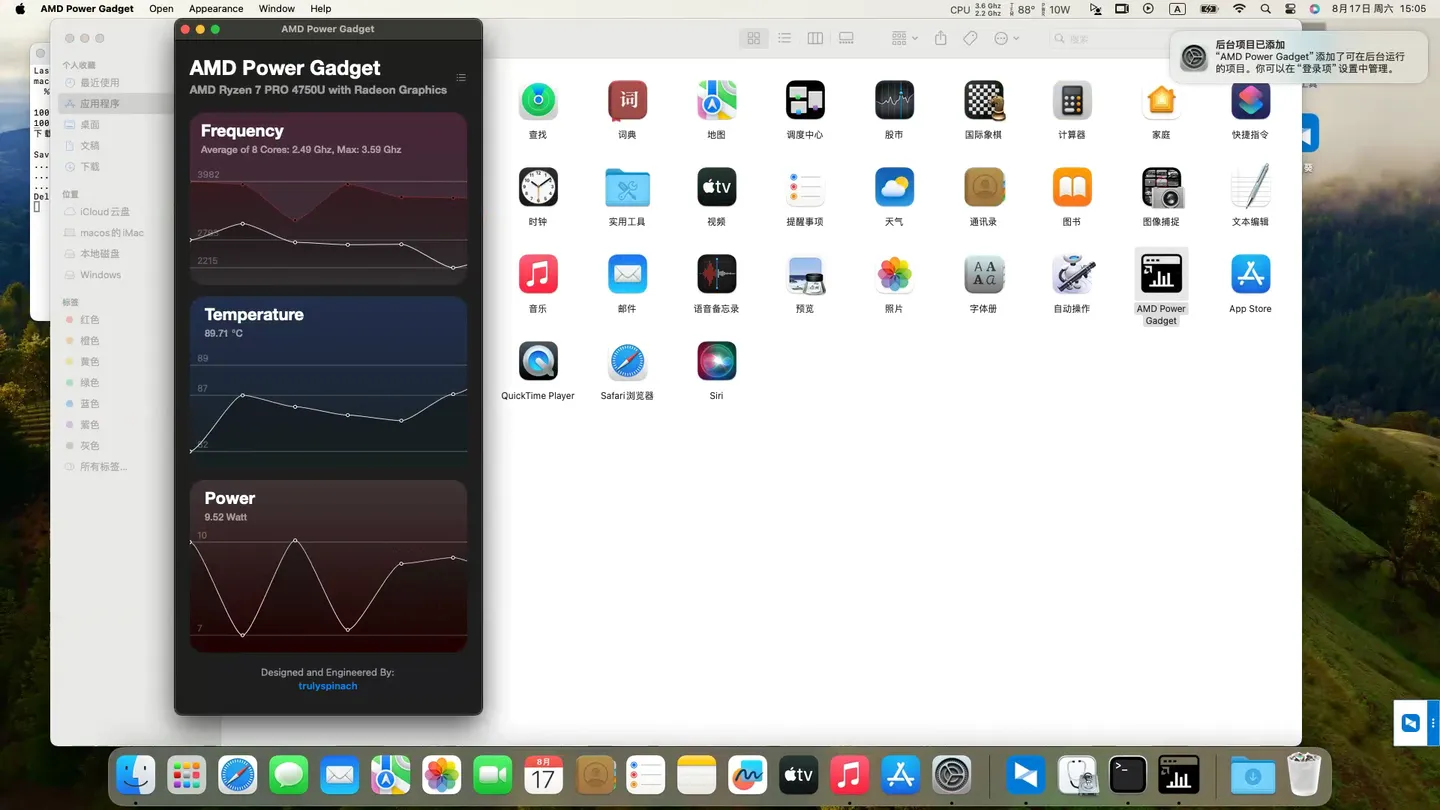Open Freeform from the Dock

[748, 775]
